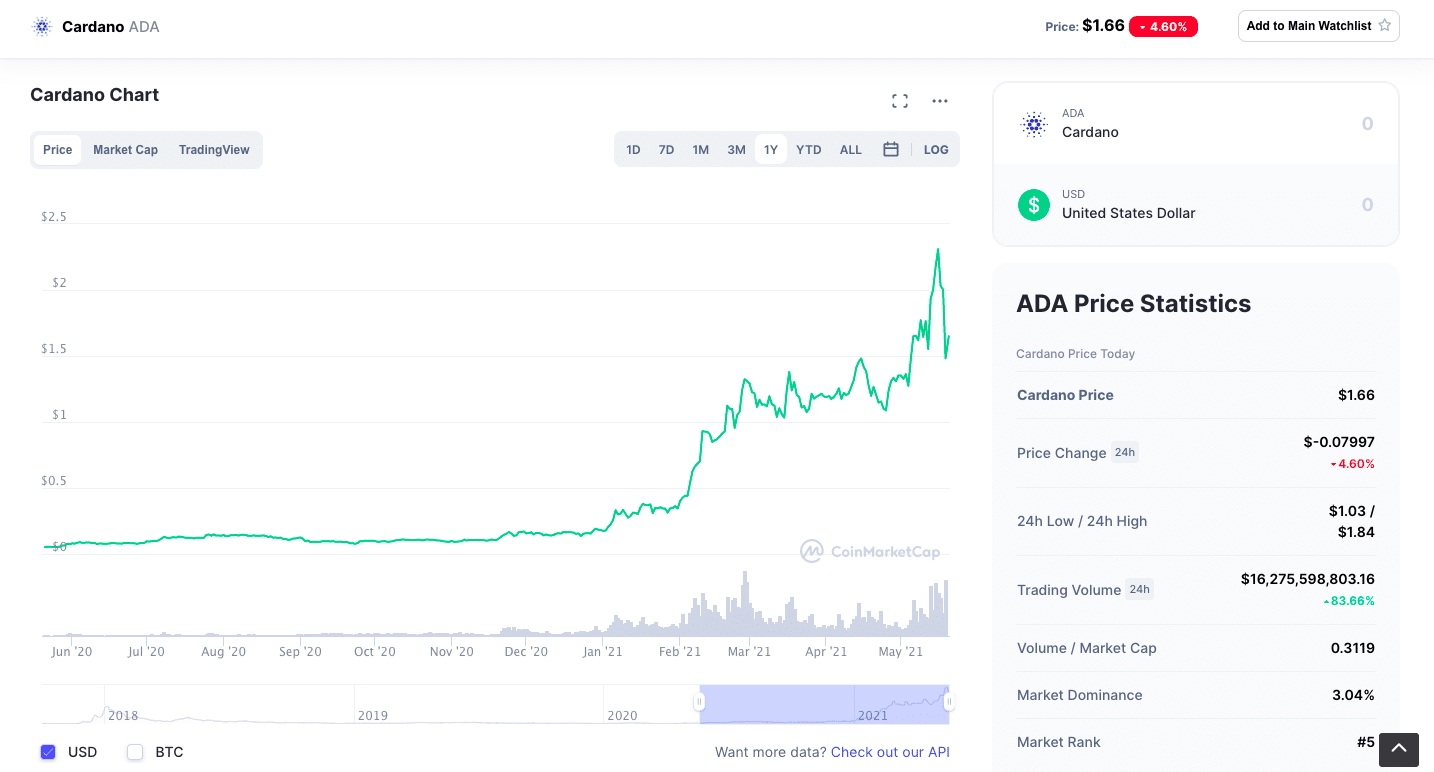Select the 7D time range
The image size is (1434, 772).
point(666,150)
